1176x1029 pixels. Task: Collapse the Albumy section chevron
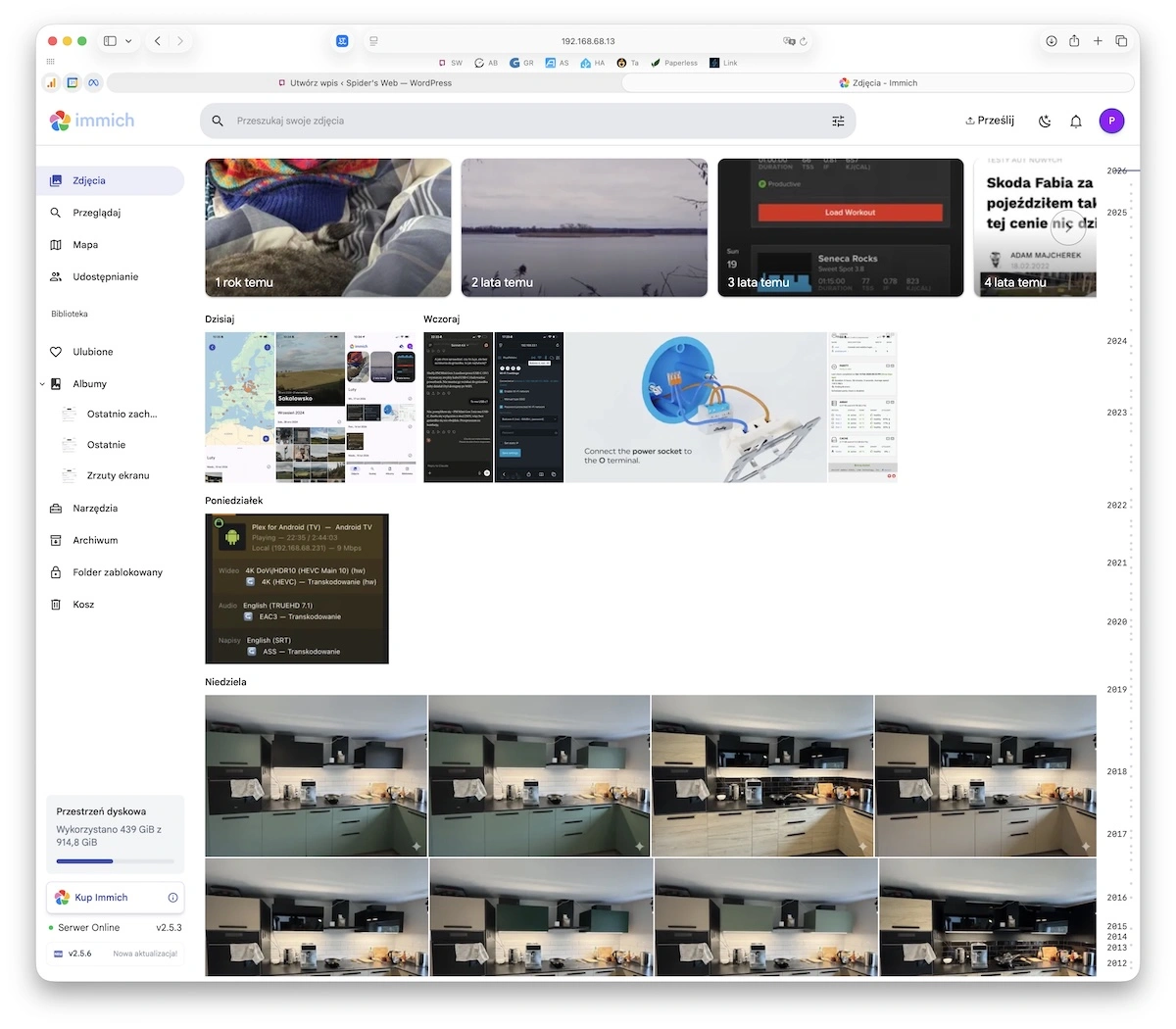coord(42,384)
